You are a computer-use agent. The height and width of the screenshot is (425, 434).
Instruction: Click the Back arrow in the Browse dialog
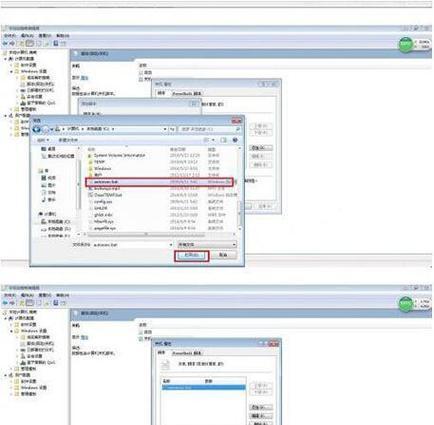coord(37,129)
